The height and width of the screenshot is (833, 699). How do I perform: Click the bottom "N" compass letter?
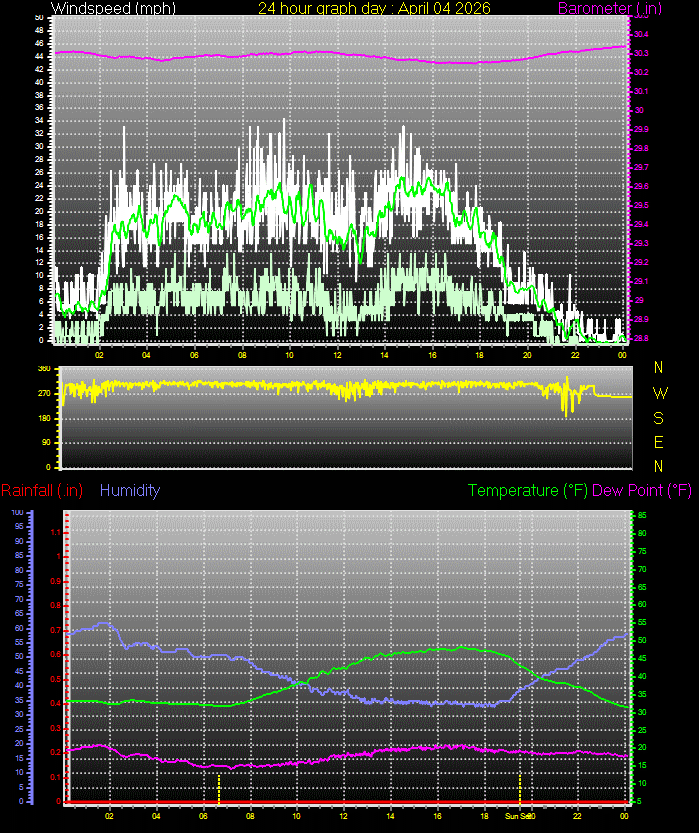(x=659, y=466)
